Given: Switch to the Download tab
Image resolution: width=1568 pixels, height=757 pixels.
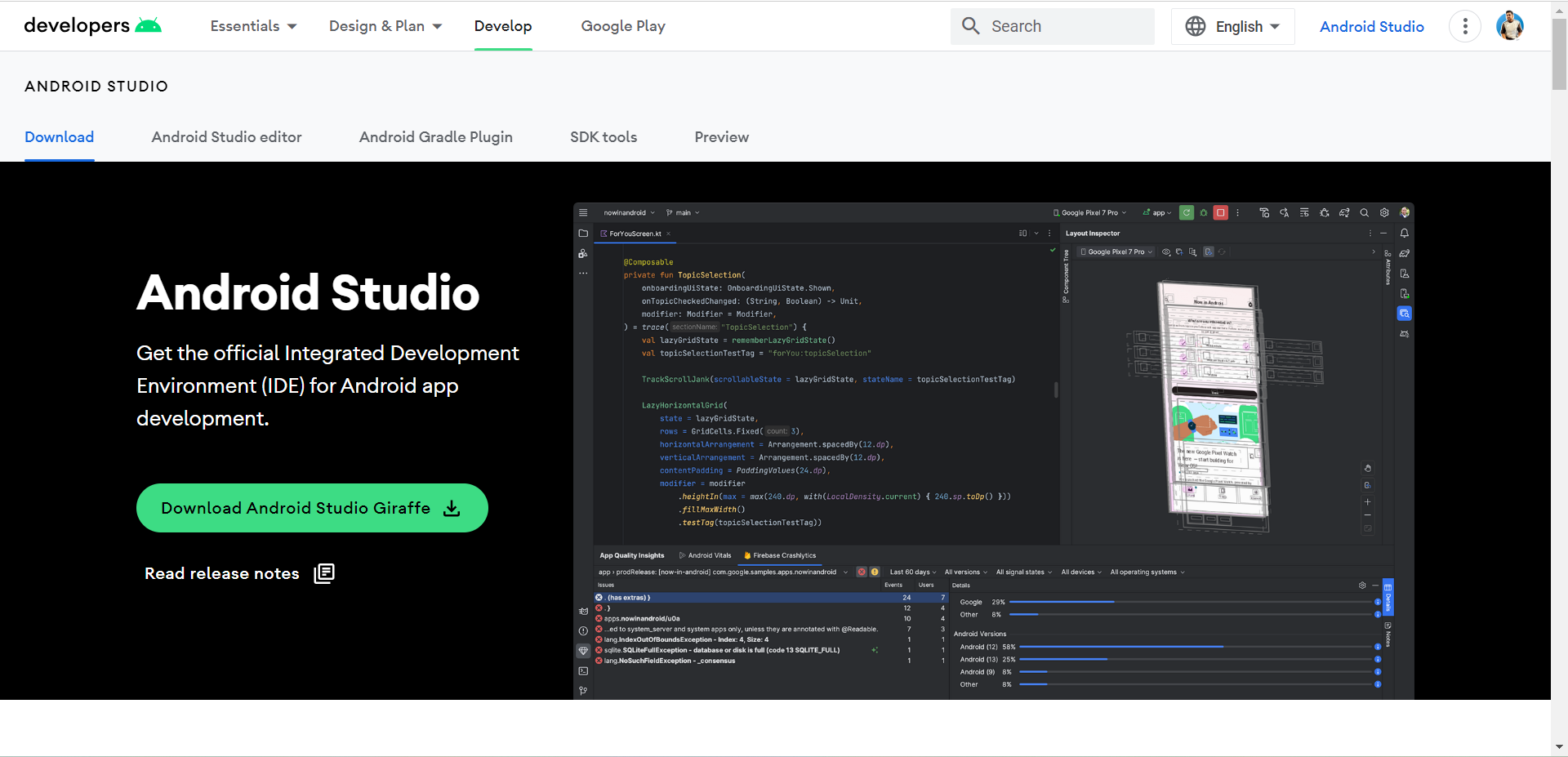Looking at the screenshot, I should [x=60, y=137].
